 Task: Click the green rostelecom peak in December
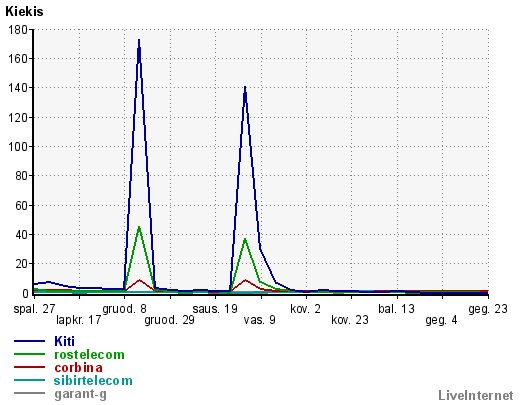point(139,227)
